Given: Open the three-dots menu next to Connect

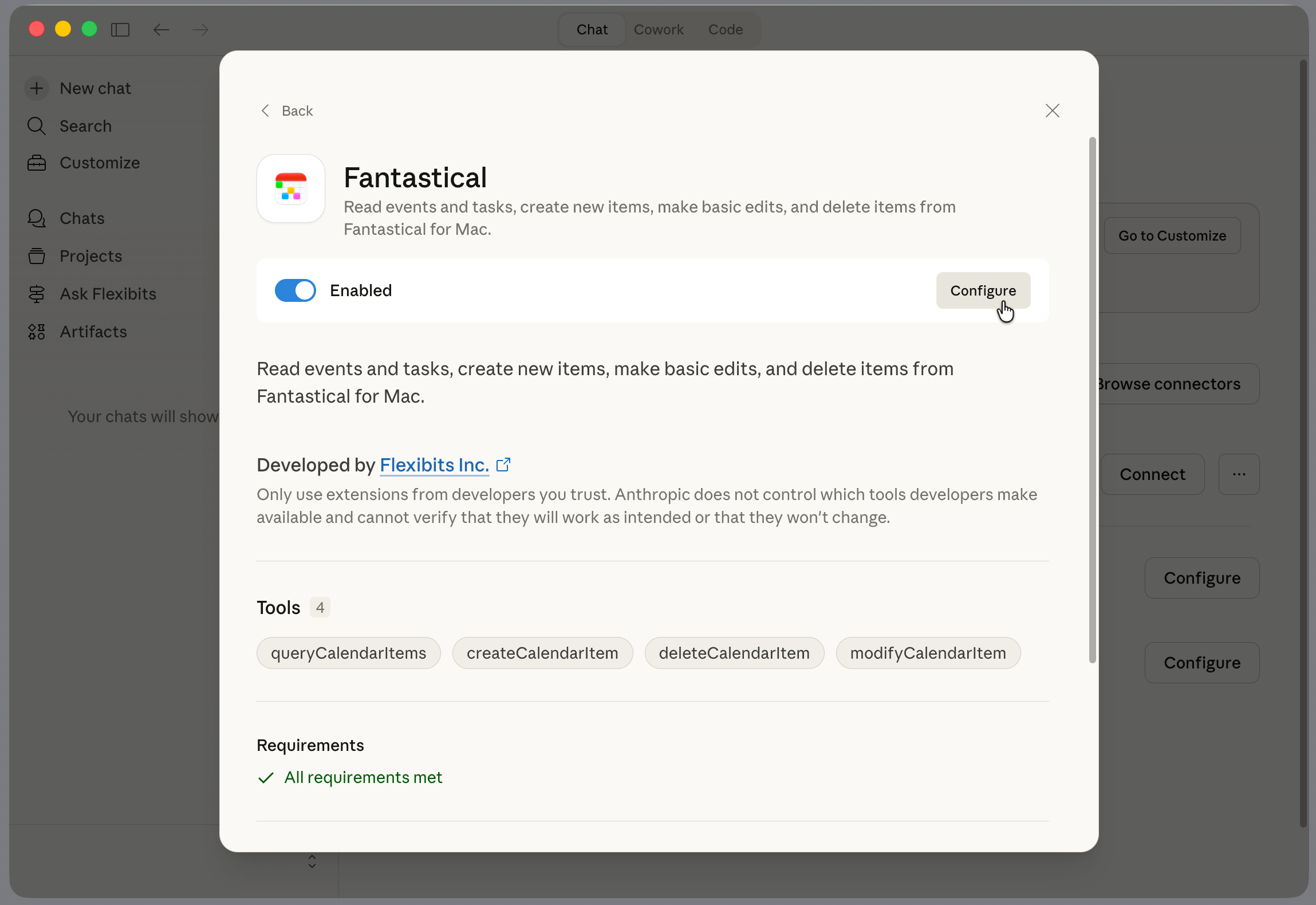Looking at the screenshot, I should 1239,474.
